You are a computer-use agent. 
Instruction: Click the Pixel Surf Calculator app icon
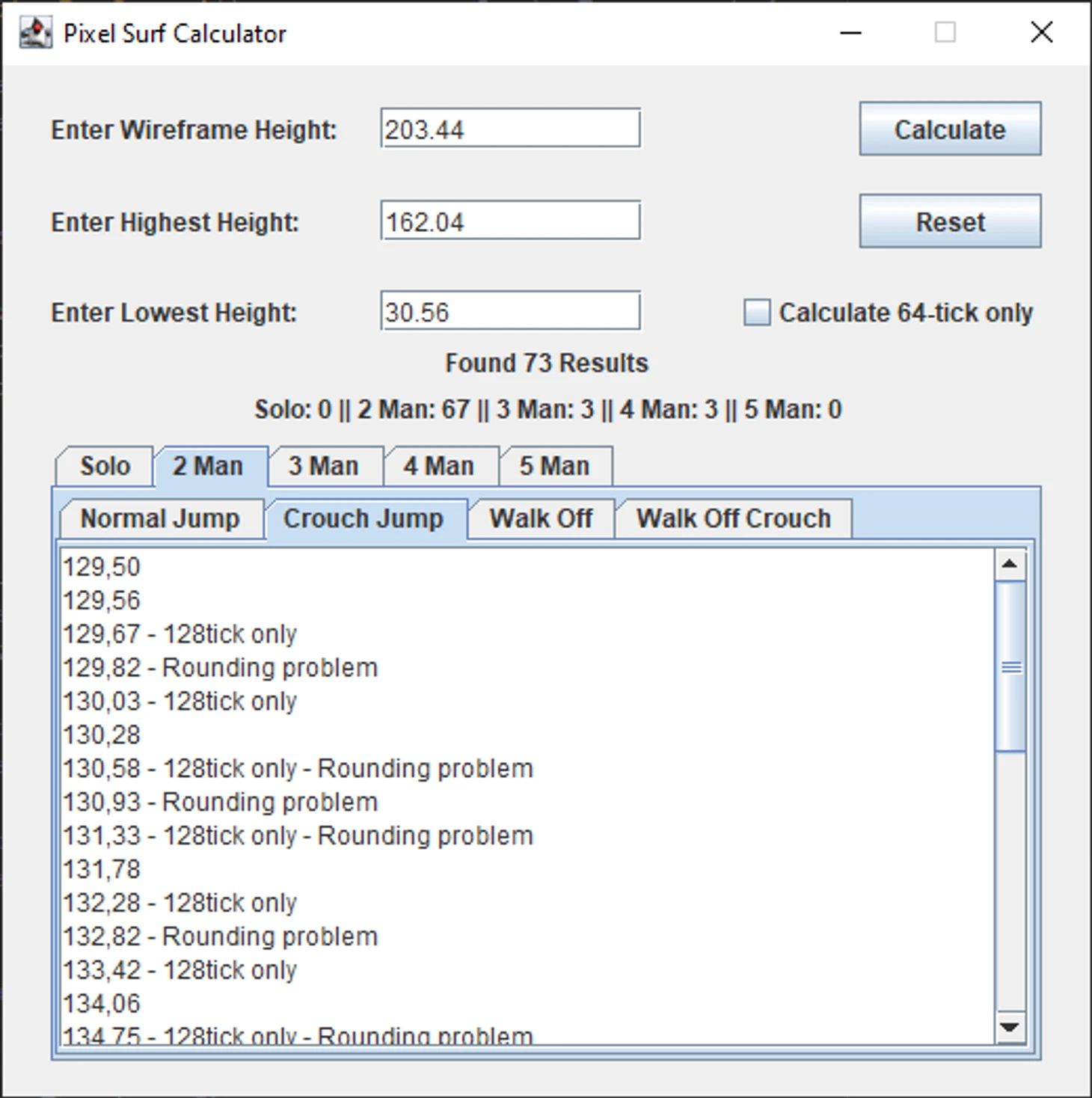[35, 33]
